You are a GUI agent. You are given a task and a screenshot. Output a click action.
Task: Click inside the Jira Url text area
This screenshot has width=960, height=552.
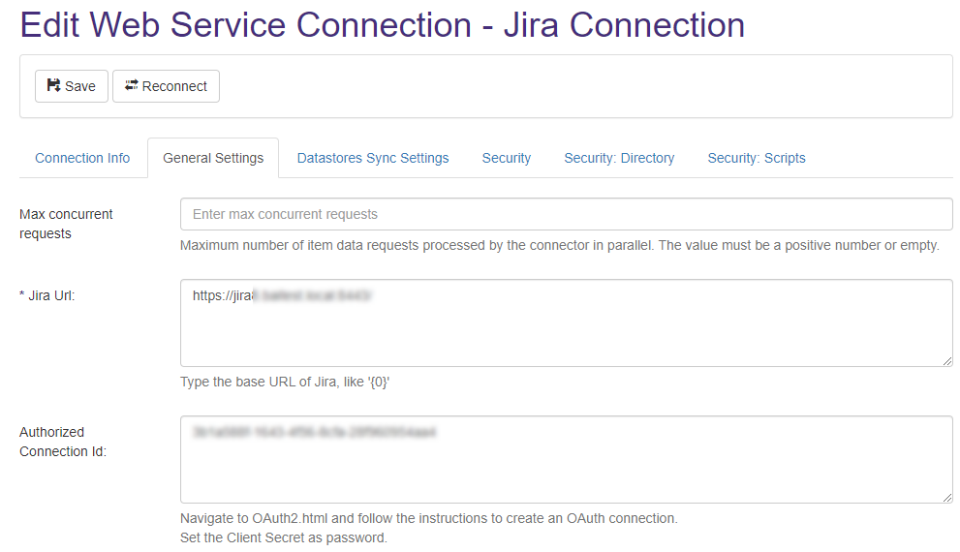[566, 323]
